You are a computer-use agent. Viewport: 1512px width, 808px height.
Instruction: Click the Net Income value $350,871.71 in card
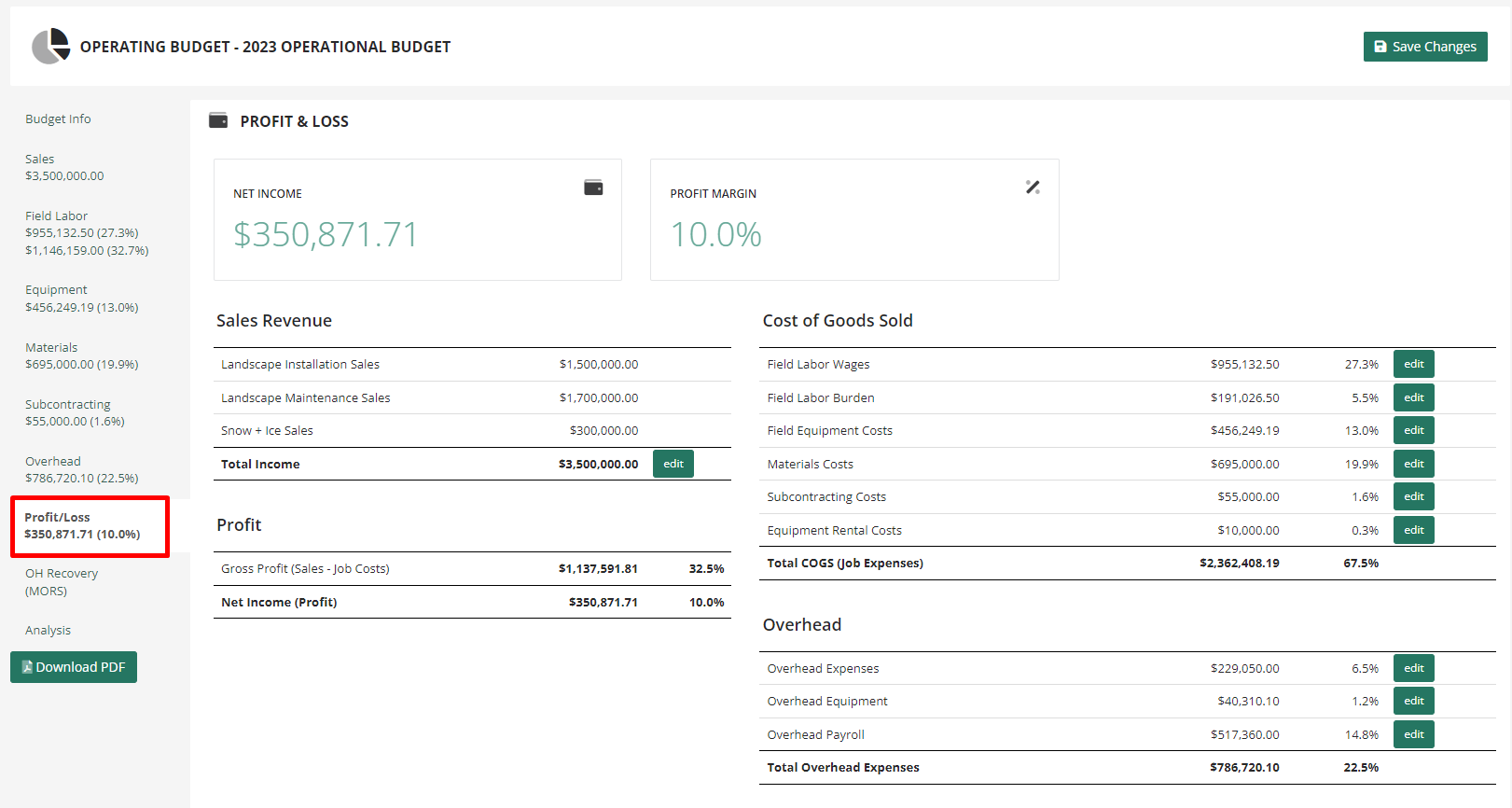326,234
